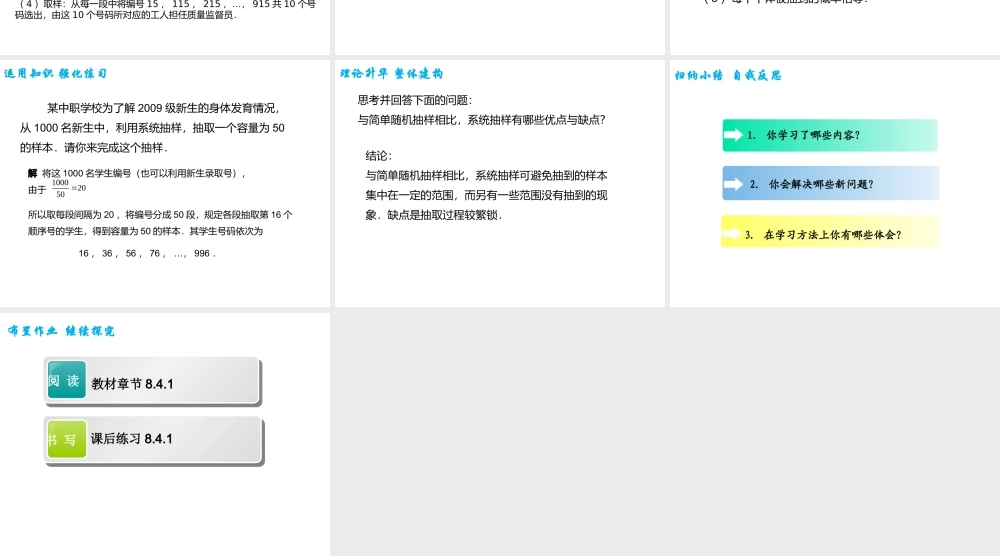Click the heading 理论升华 整体建构
Image resolution: width=1000 pixels, height=556 pixels.
(391, 73)
